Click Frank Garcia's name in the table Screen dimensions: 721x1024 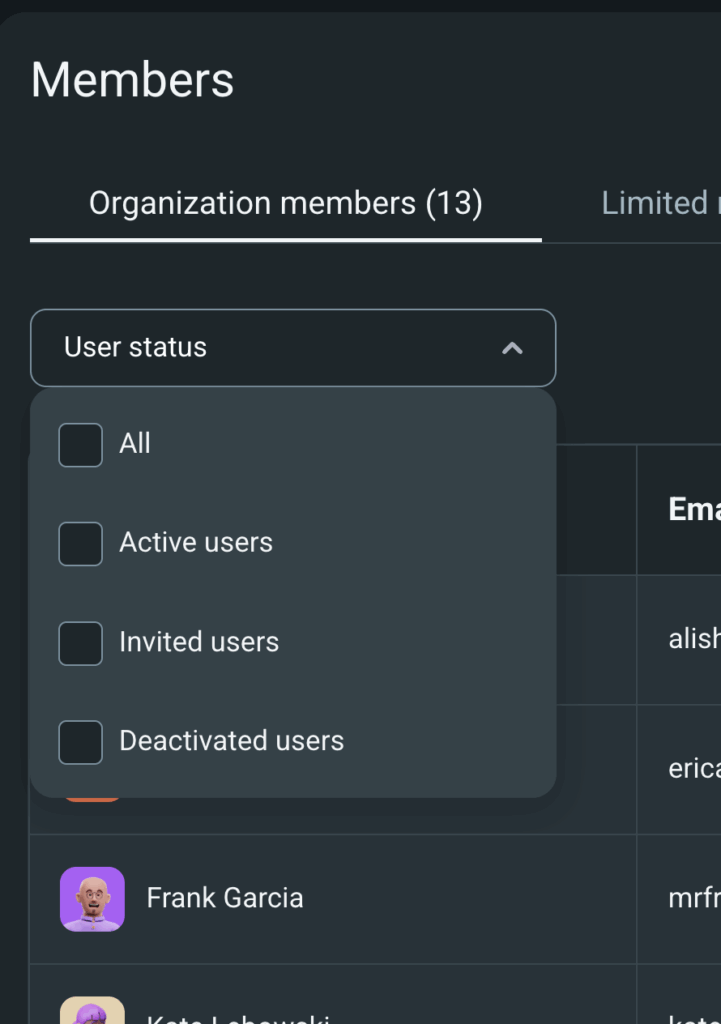pos(224,899)
